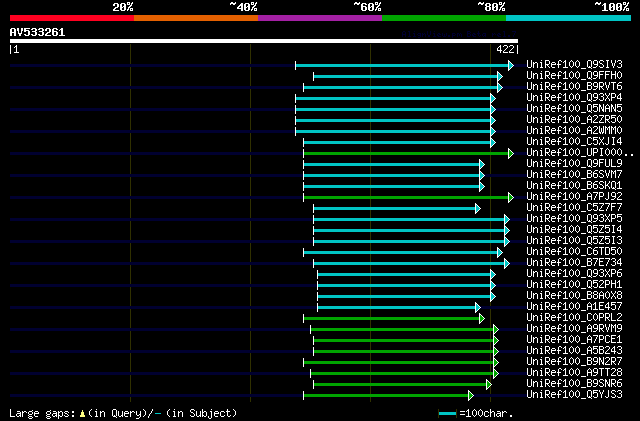The width and height of the screenshot is (640, 421).
Task: Click the green ~80% identity legend segment
Action: point(444,18)
